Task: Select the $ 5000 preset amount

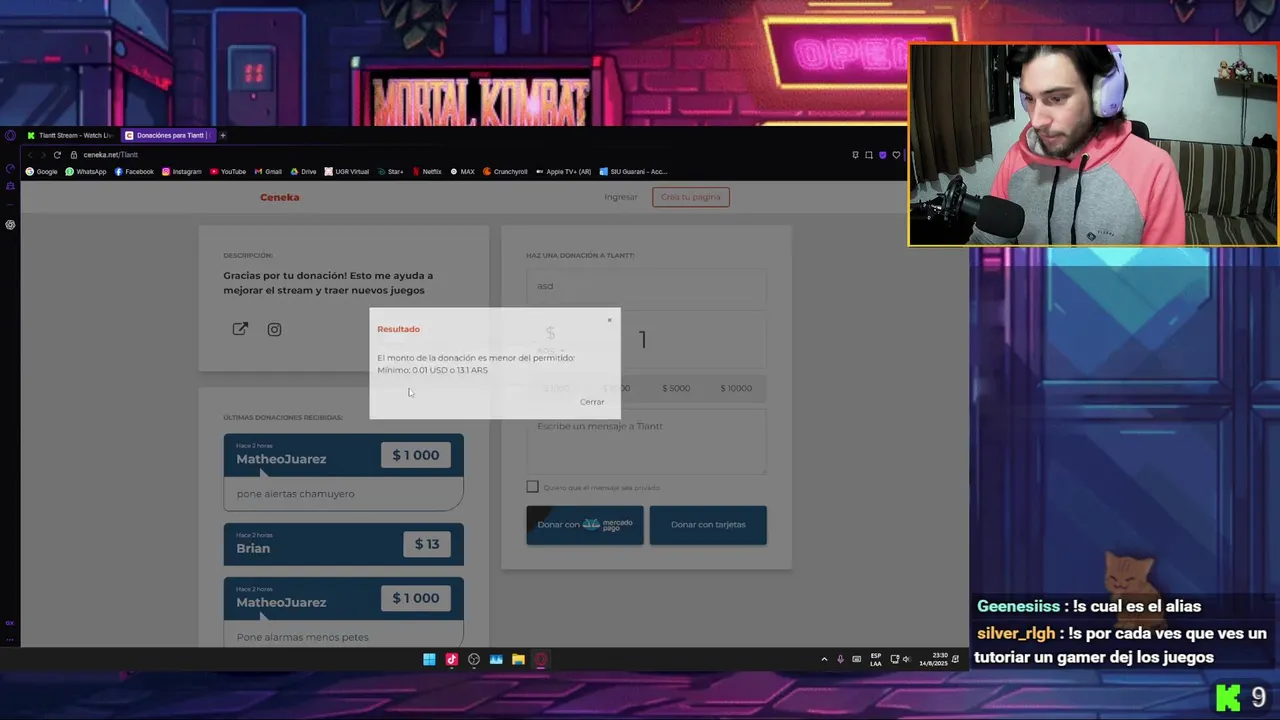Action: (676, 388)
